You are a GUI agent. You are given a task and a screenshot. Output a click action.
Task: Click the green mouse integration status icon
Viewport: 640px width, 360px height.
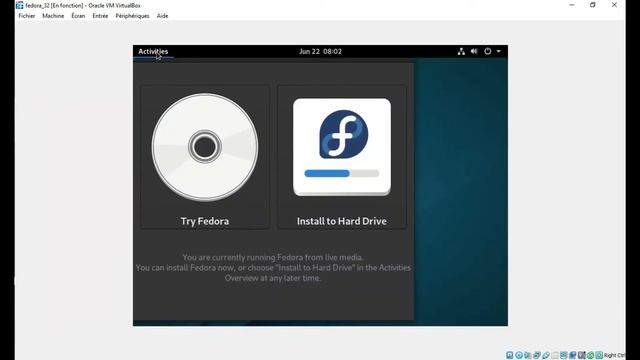point(590,355)
